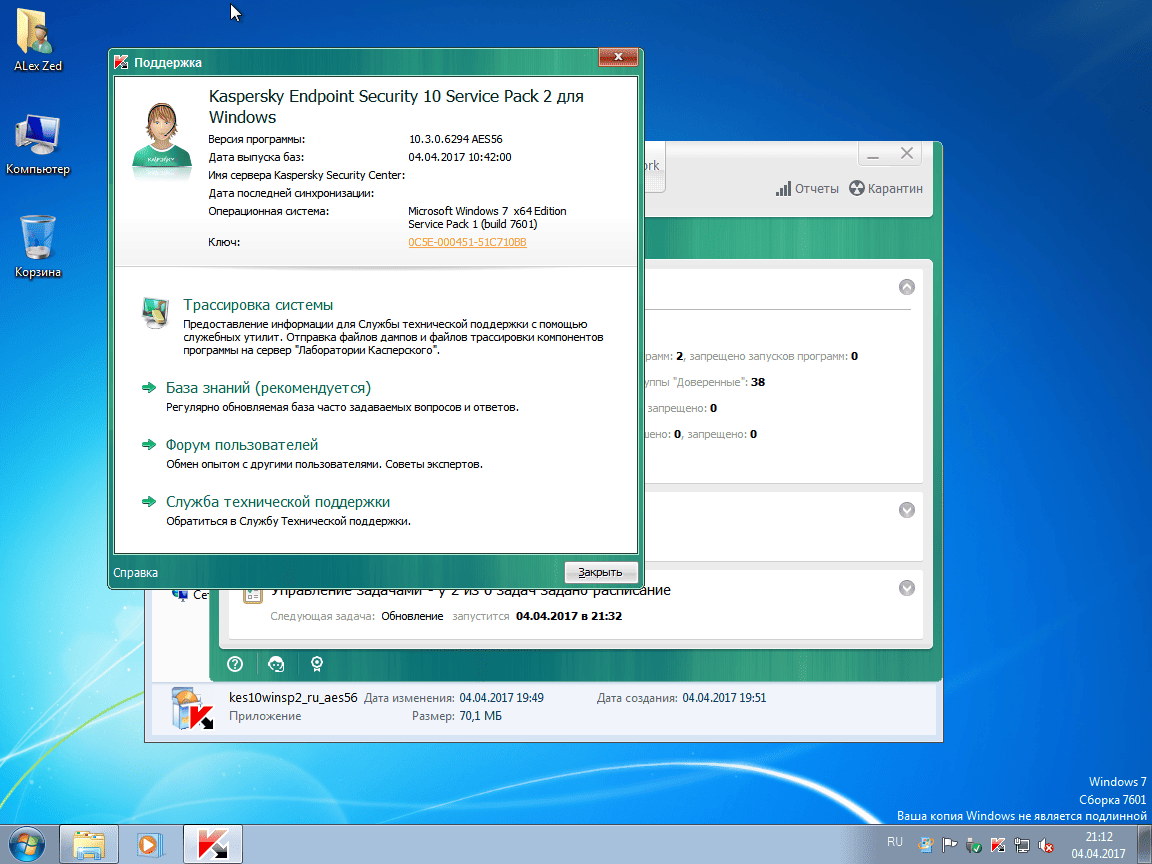Click the safely remove hardware tray icon
This screenshot has height=864, width=1152.
[x=973, y=846]
